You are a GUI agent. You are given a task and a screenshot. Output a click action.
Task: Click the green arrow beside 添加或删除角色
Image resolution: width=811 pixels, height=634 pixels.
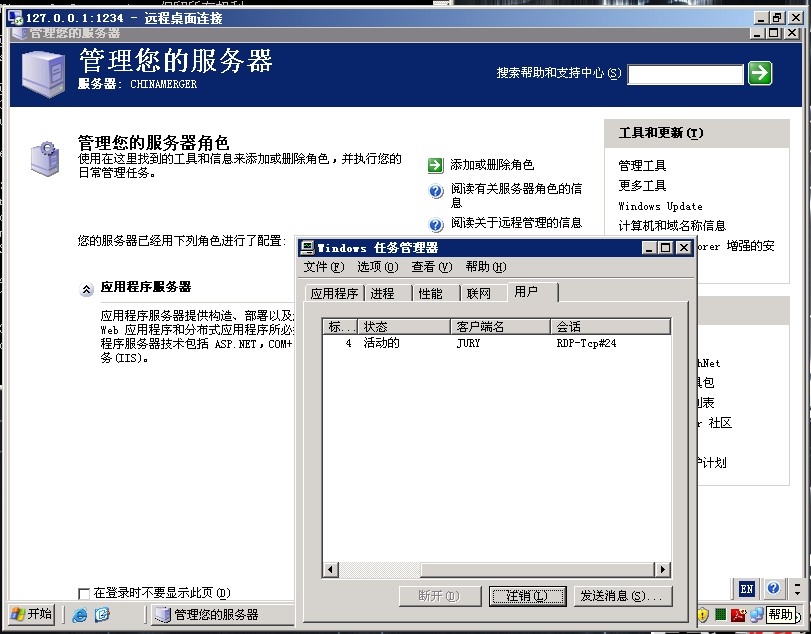click(x=435, y=165)
